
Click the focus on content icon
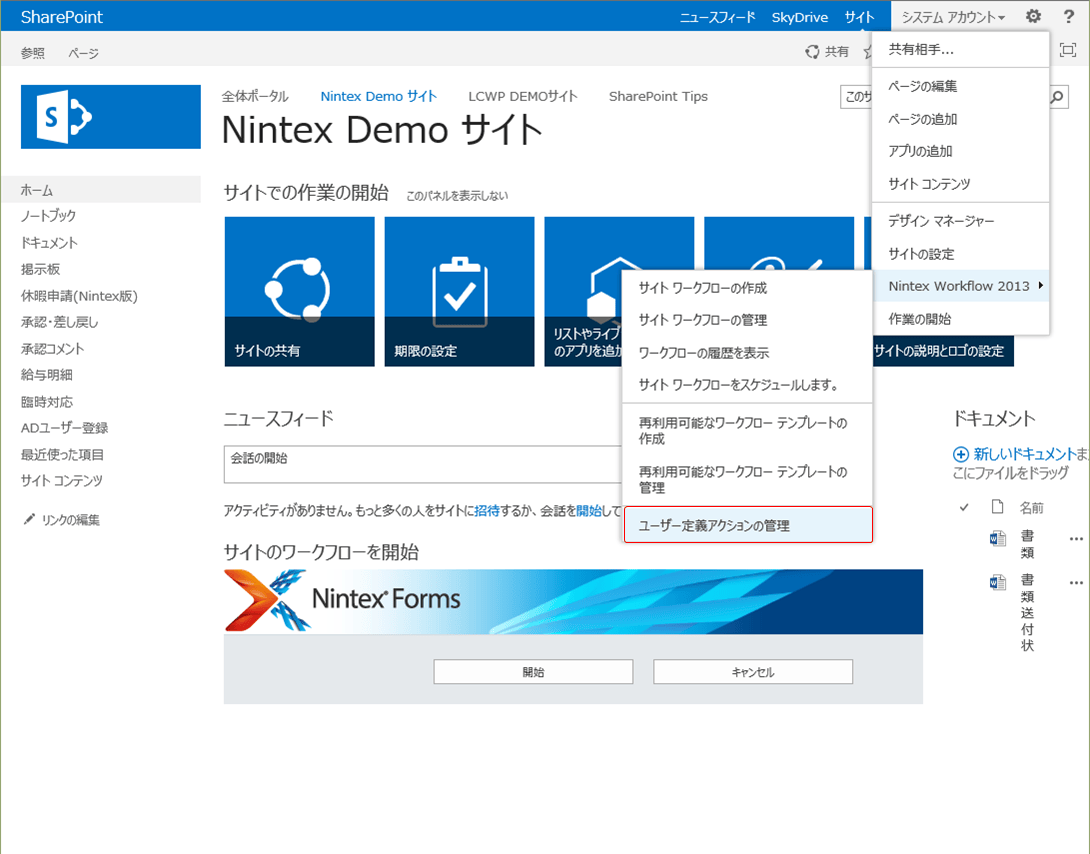point(1068,50)
